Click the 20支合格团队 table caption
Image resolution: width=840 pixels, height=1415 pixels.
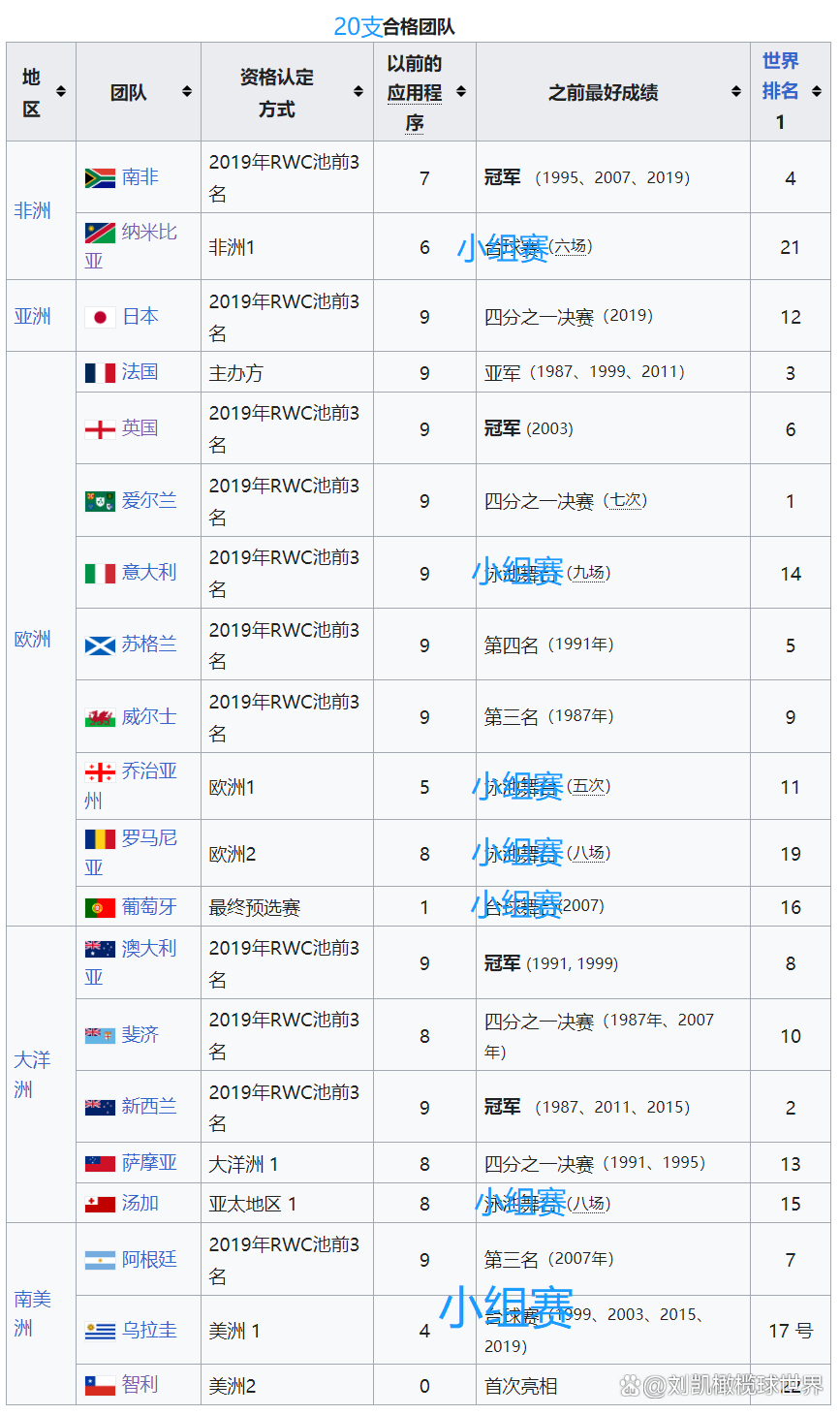click(394, 26)
